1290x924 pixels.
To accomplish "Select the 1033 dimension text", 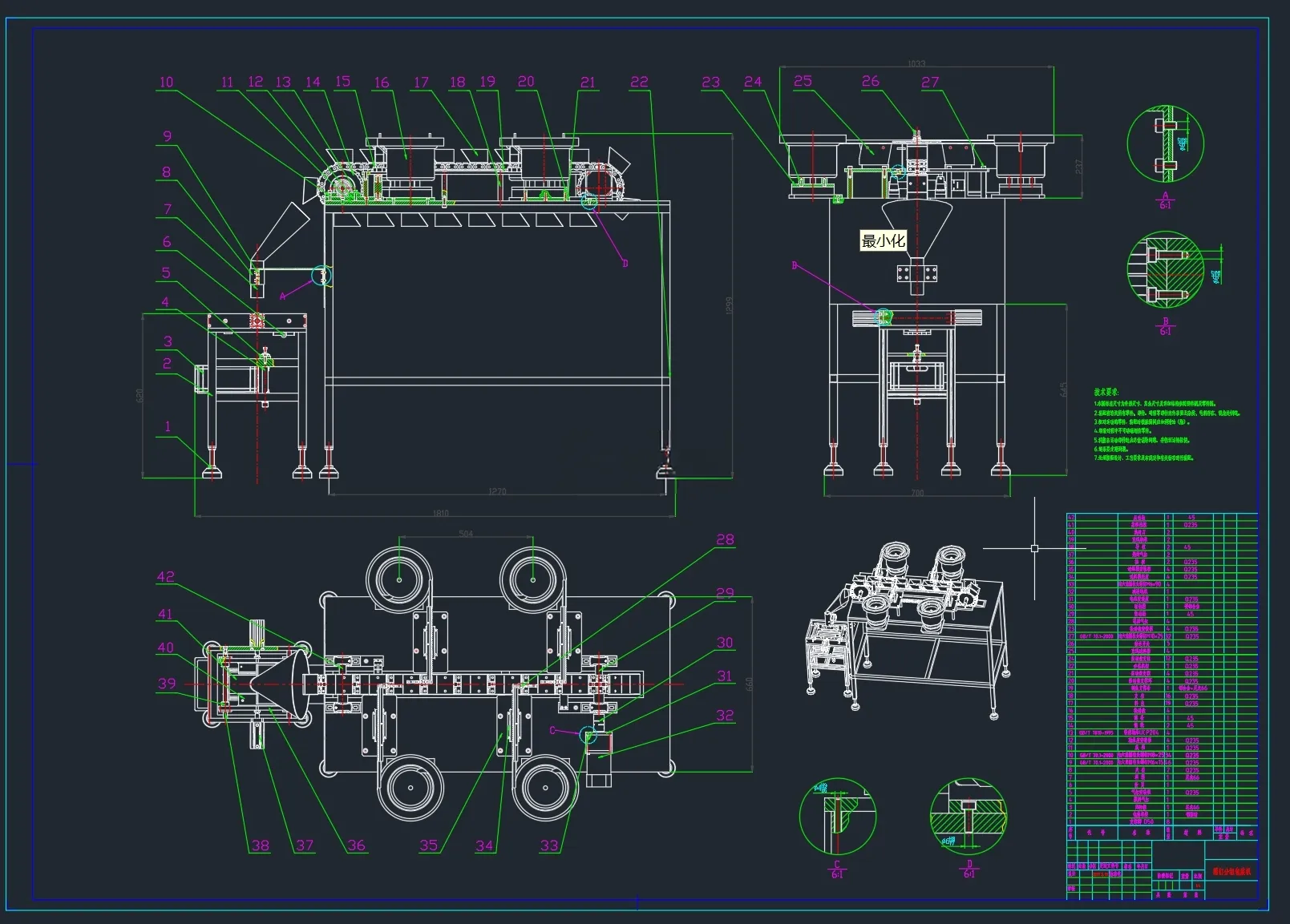I will click(x=916, y=63).
